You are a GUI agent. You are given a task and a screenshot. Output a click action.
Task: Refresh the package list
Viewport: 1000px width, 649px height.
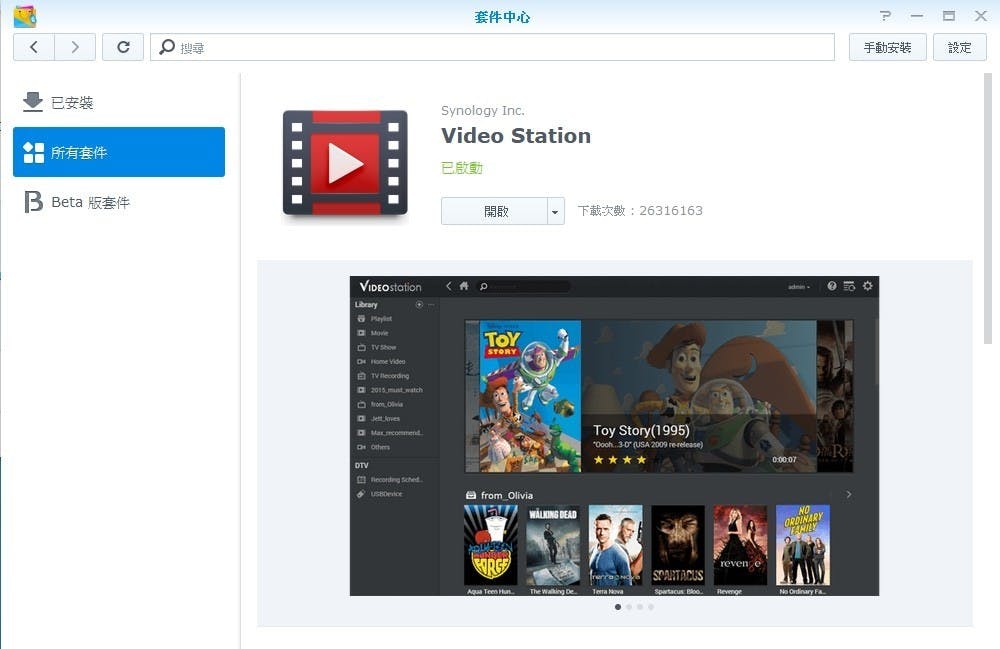coord(123,47)
